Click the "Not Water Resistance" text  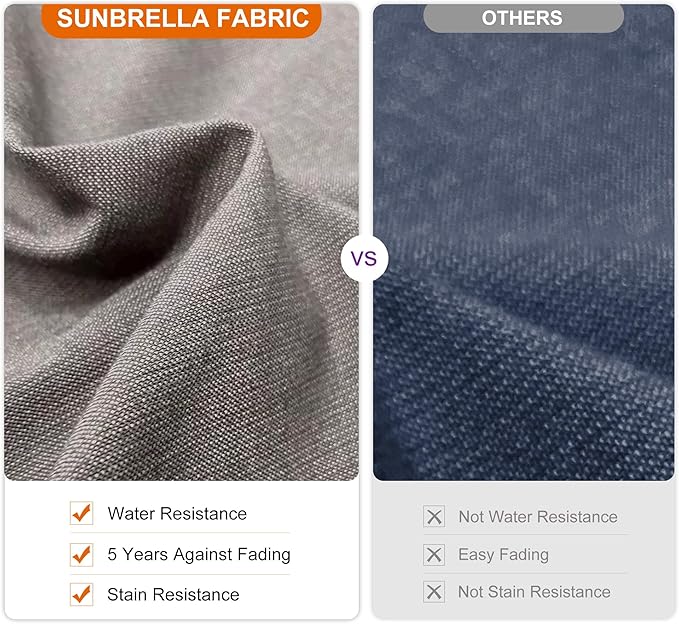(x=538, y=517)
